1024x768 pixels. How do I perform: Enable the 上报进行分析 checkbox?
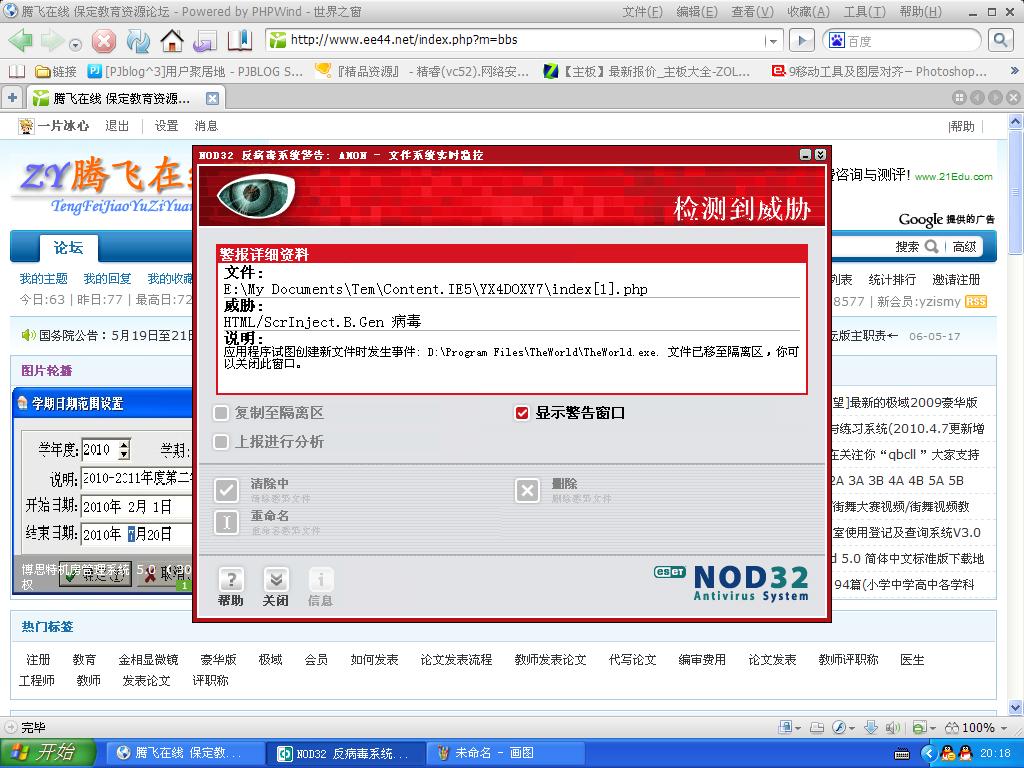point(221,442)
